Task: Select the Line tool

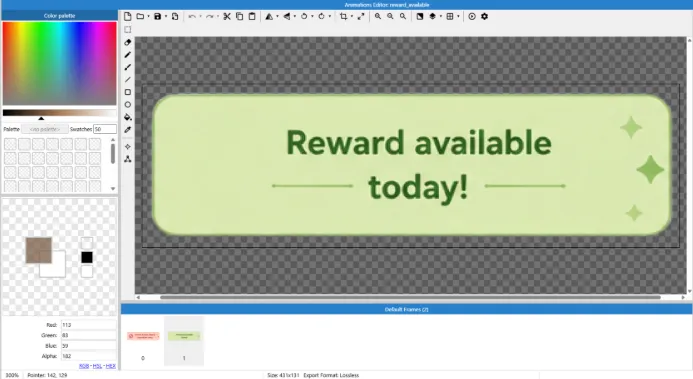Action: tap(128, 80)
